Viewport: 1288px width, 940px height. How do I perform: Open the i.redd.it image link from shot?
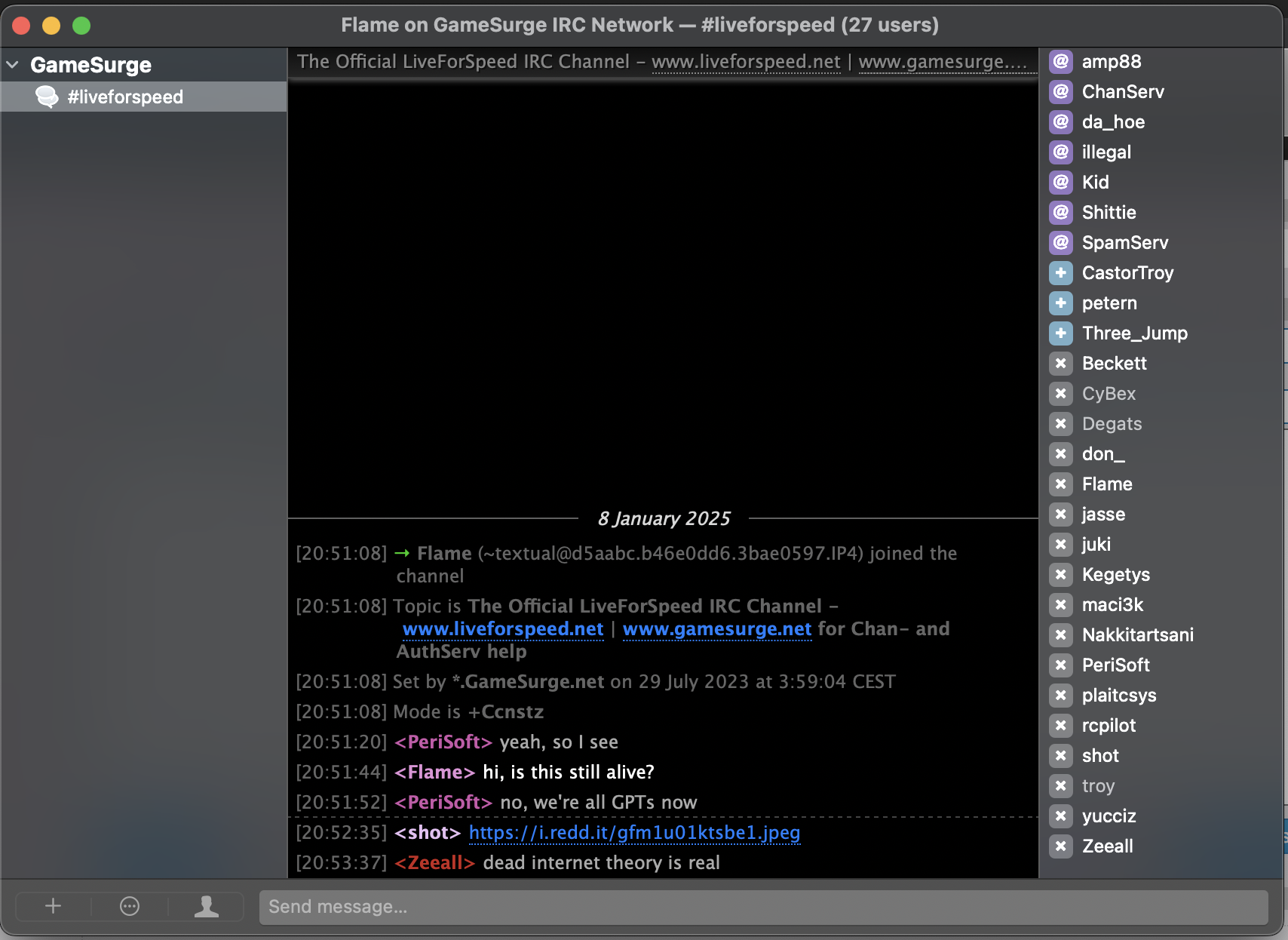[634, 832]
